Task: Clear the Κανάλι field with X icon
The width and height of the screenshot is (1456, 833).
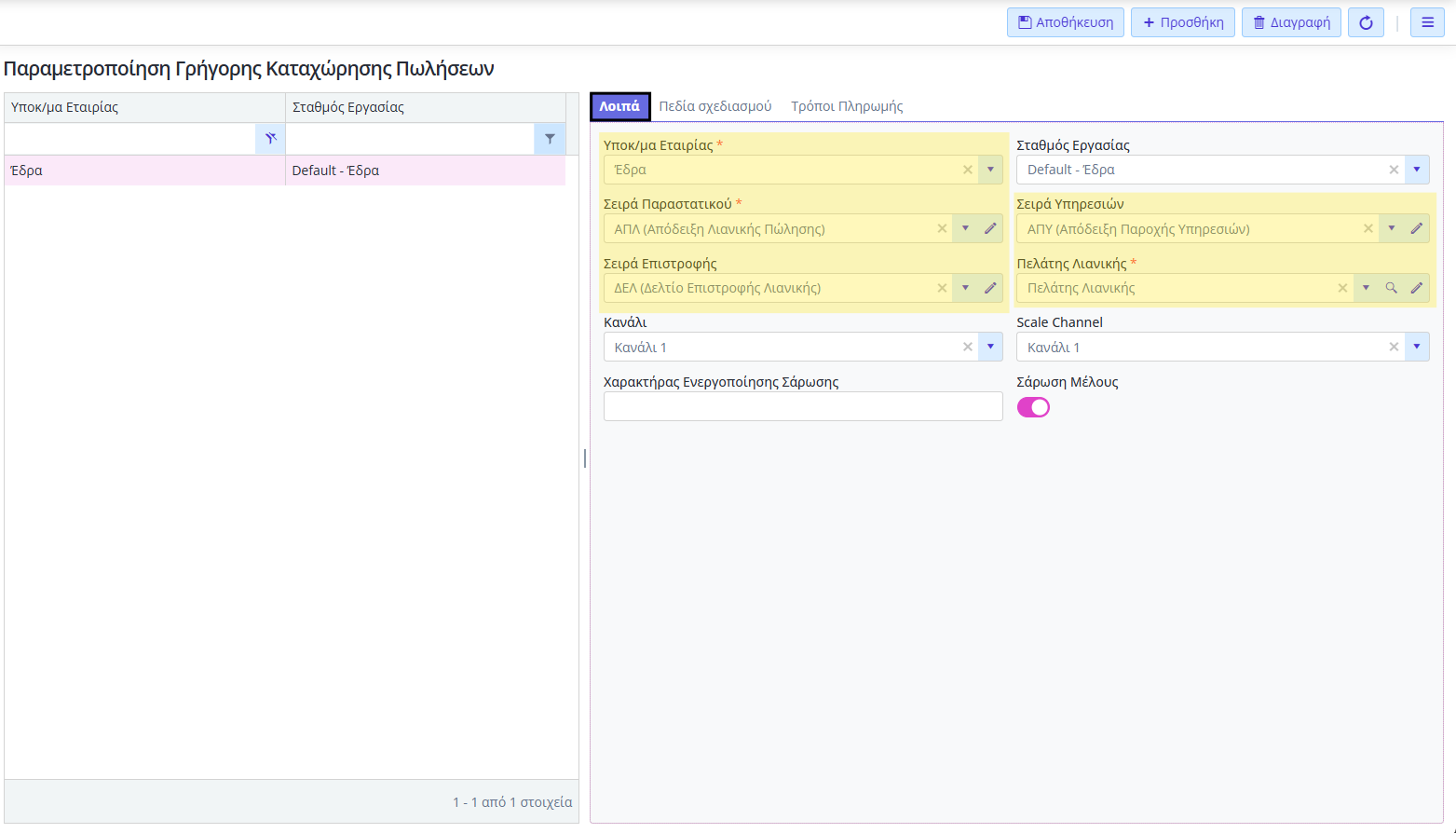Action: (x=968, y=348)
